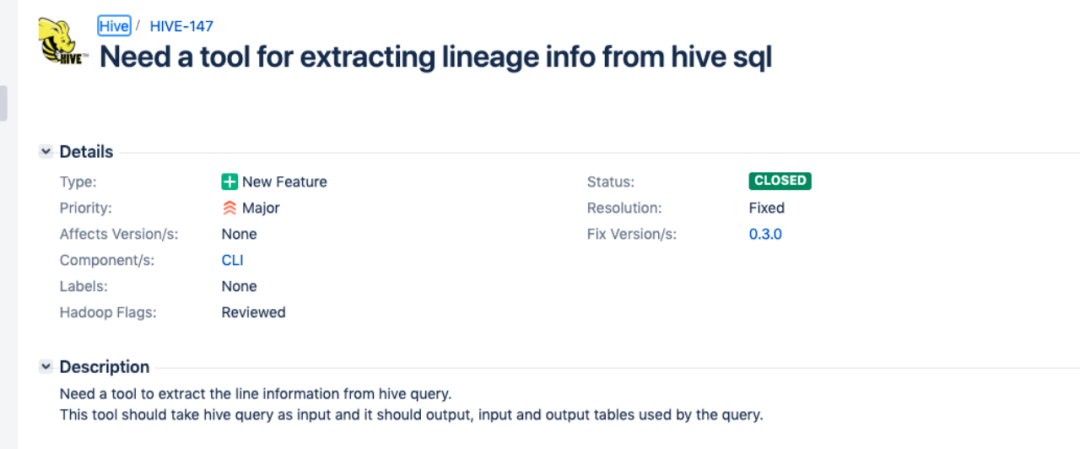Click the Major priority arrows icon
This screenshot has height=449, width=1080.
pos(230,208)
